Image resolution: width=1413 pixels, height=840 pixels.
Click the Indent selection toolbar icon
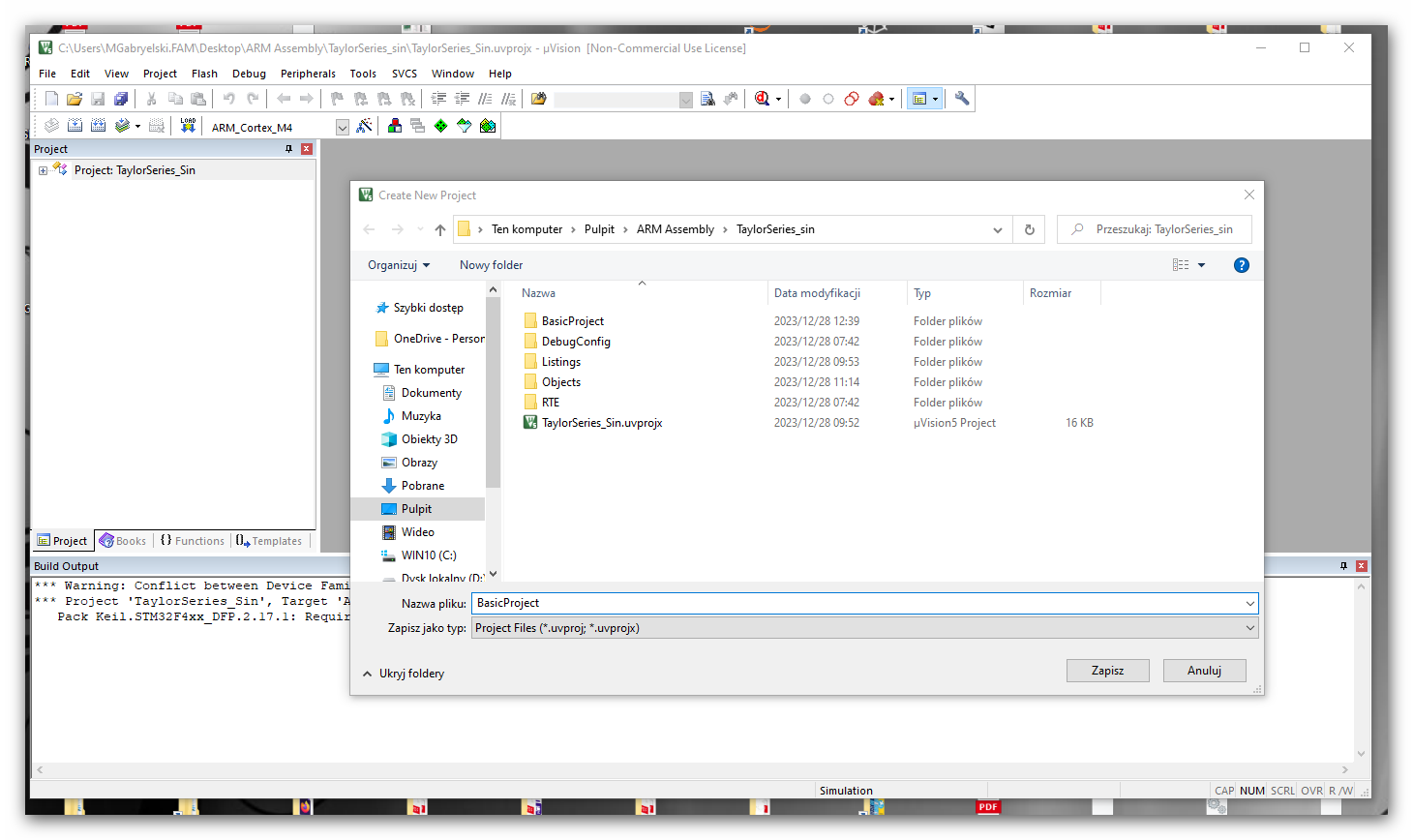point(438,99)
